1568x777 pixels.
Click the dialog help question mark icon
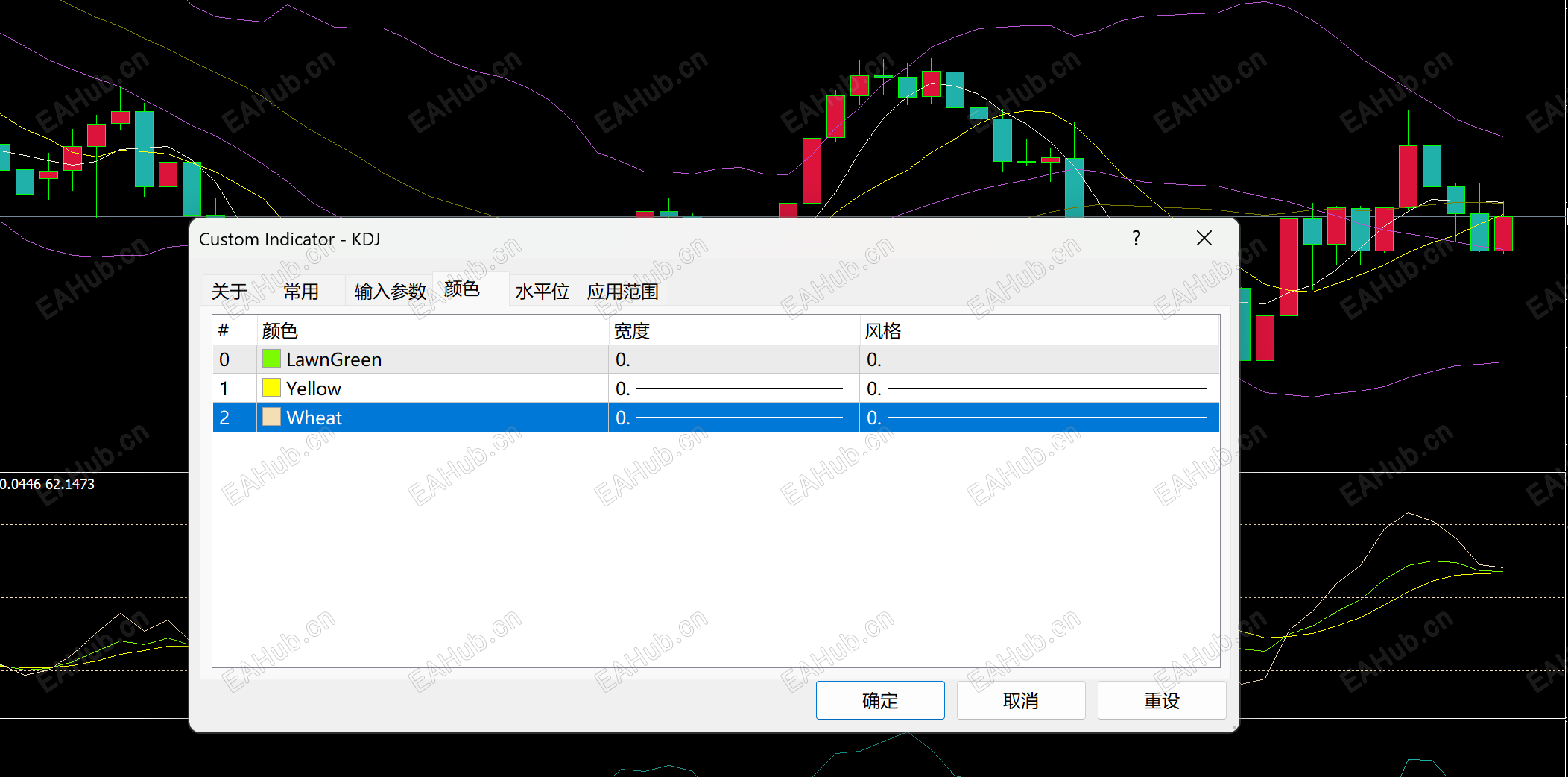pos(1136,239)
